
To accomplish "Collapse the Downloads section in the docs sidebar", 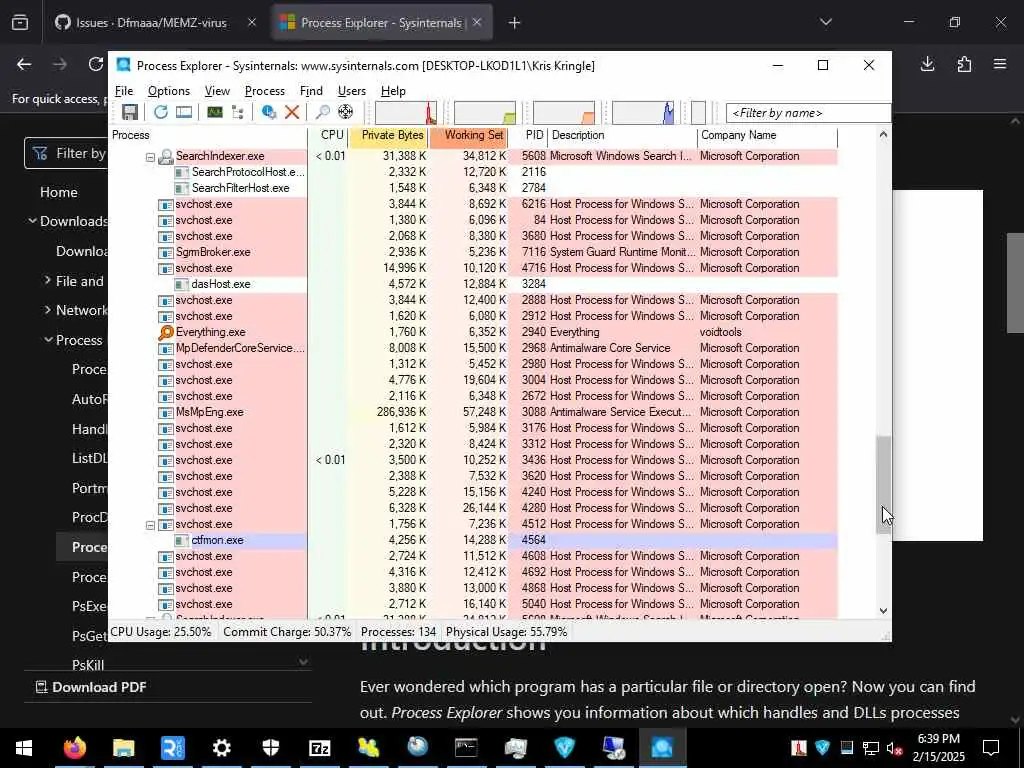I will pos(32,221).
